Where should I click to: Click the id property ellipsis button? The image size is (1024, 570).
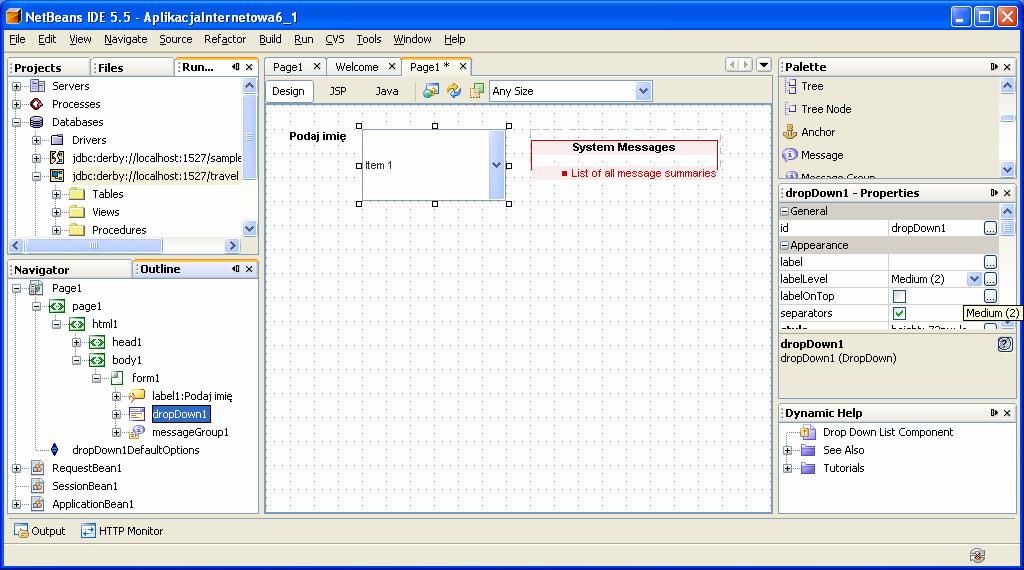click(x=990, y=228)
